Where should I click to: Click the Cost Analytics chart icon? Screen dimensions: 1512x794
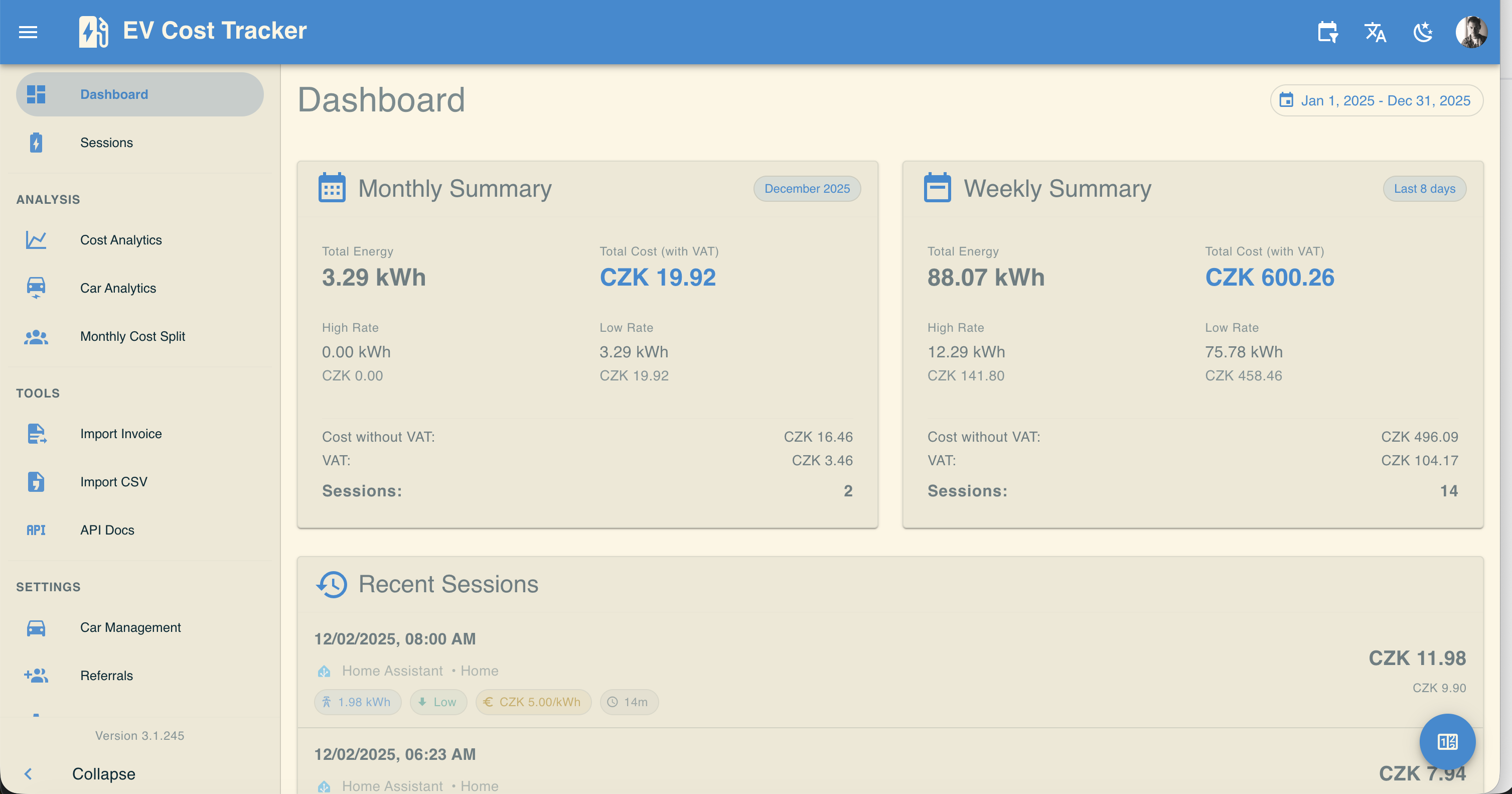pyautogui.click(x=36, y=239)
